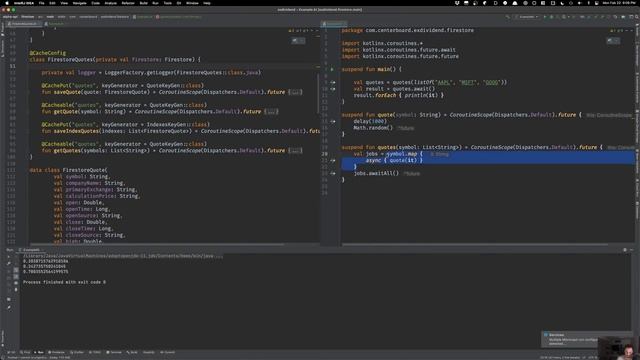Click 'centerboard' in navigation bar breadcrumbs

coord(88,17)
